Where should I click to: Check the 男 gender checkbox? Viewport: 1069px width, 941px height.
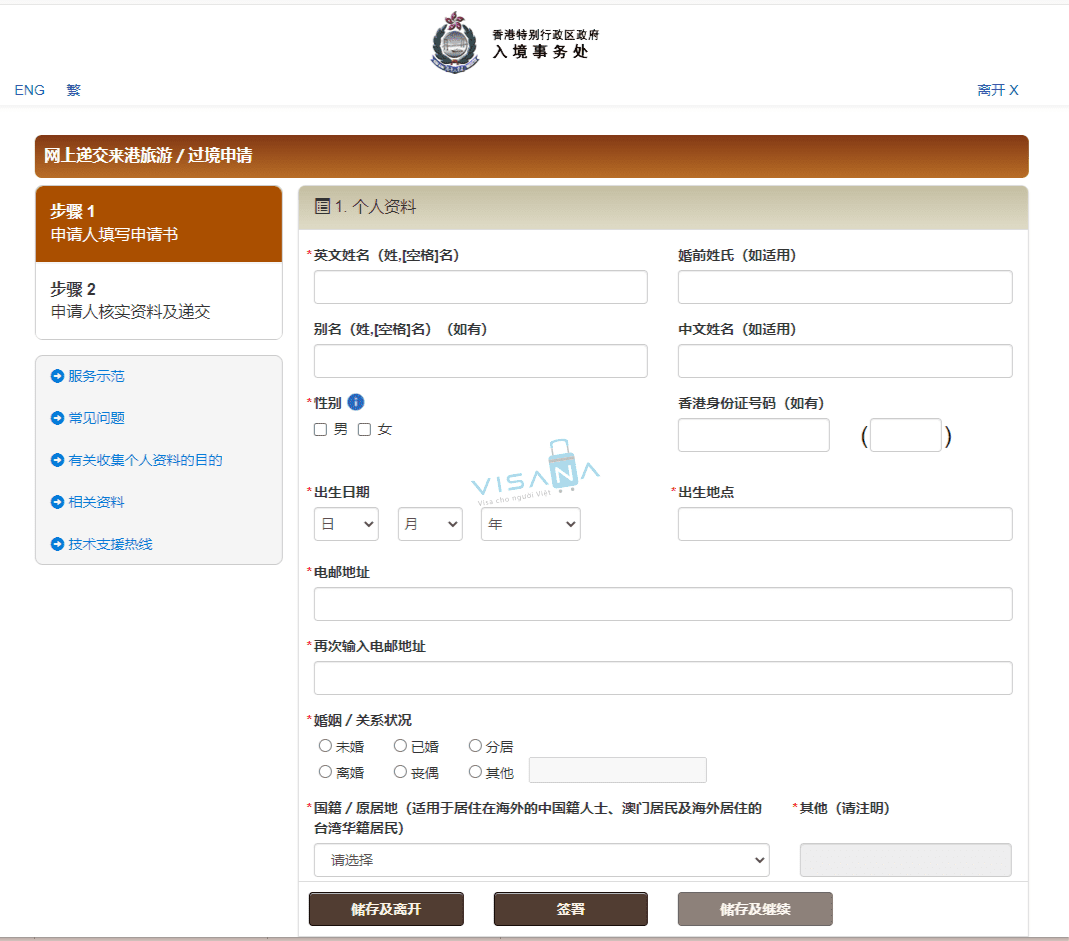coord(320,429)
